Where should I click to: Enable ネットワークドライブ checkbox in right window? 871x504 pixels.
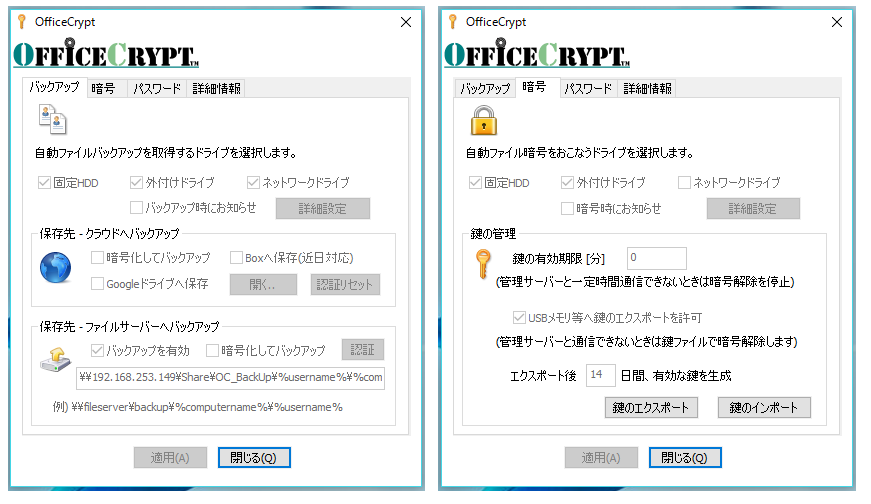coord(684,182)
